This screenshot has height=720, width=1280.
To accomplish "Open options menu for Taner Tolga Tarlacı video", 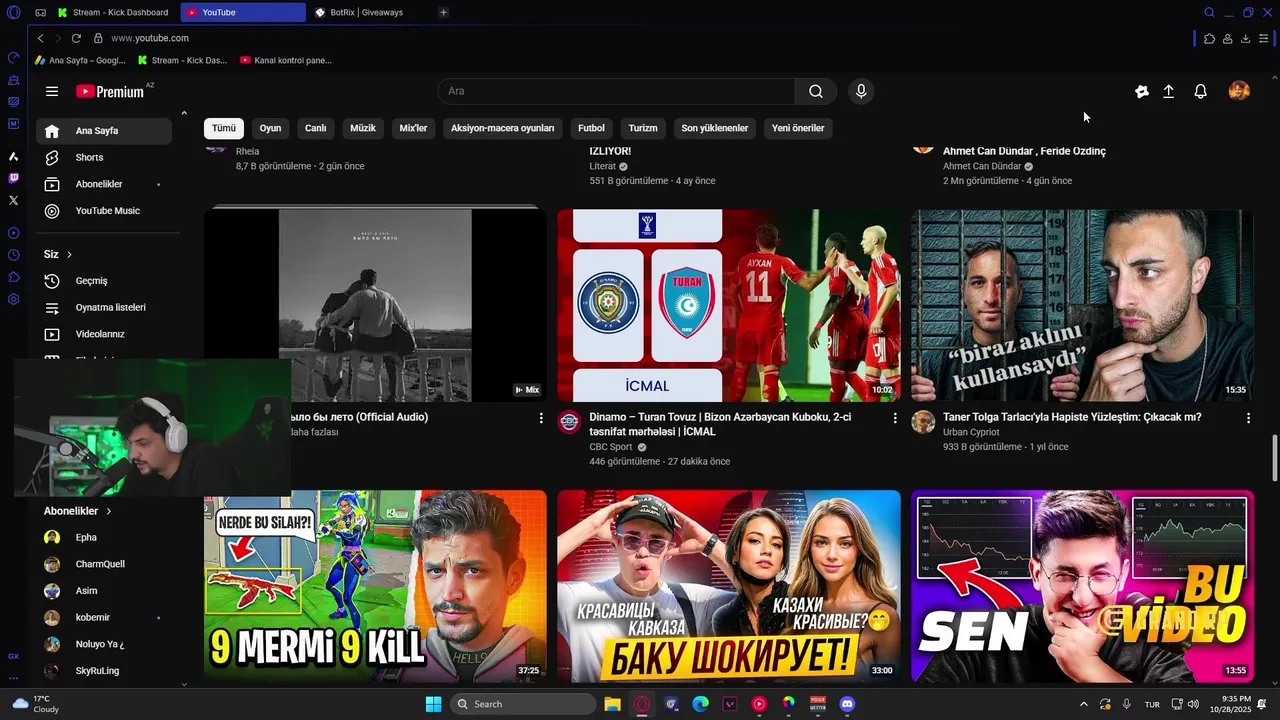I will 1248,418.
